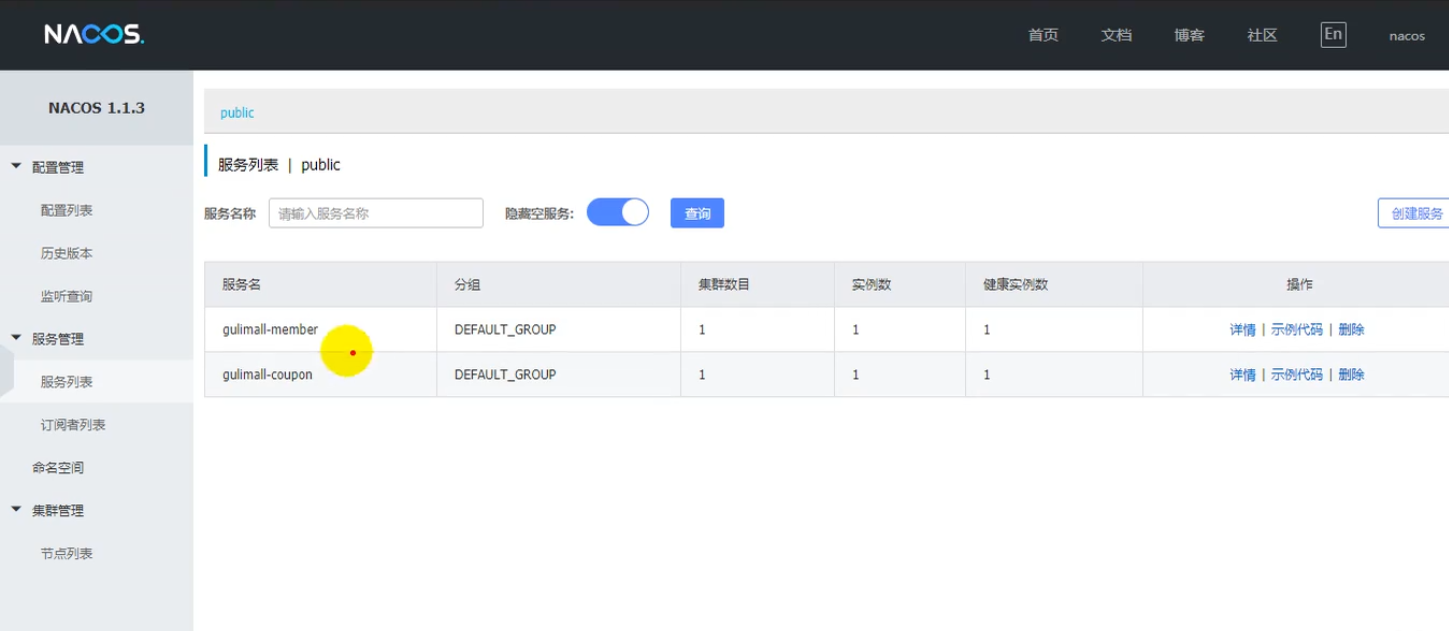
Task: Open 订阅者列表 in sidebar
Action: [x=73, y=425]
